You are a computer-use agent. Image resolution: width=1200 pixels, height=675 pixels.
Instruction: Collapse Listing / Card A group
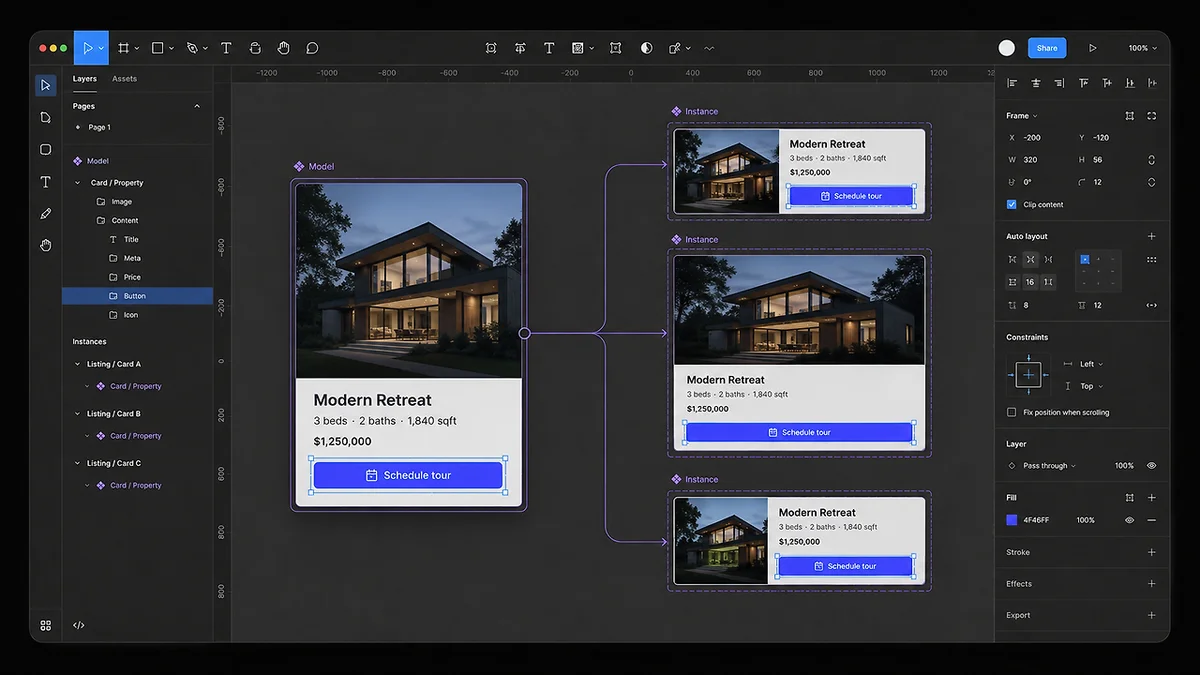[x=78, y=364]
